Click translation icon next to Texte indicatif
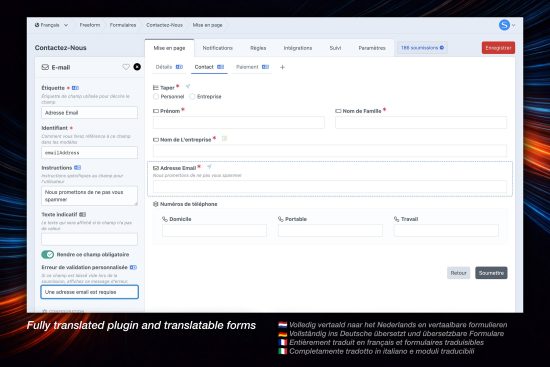This screenshot has height=367, width=550. (82, 214)
